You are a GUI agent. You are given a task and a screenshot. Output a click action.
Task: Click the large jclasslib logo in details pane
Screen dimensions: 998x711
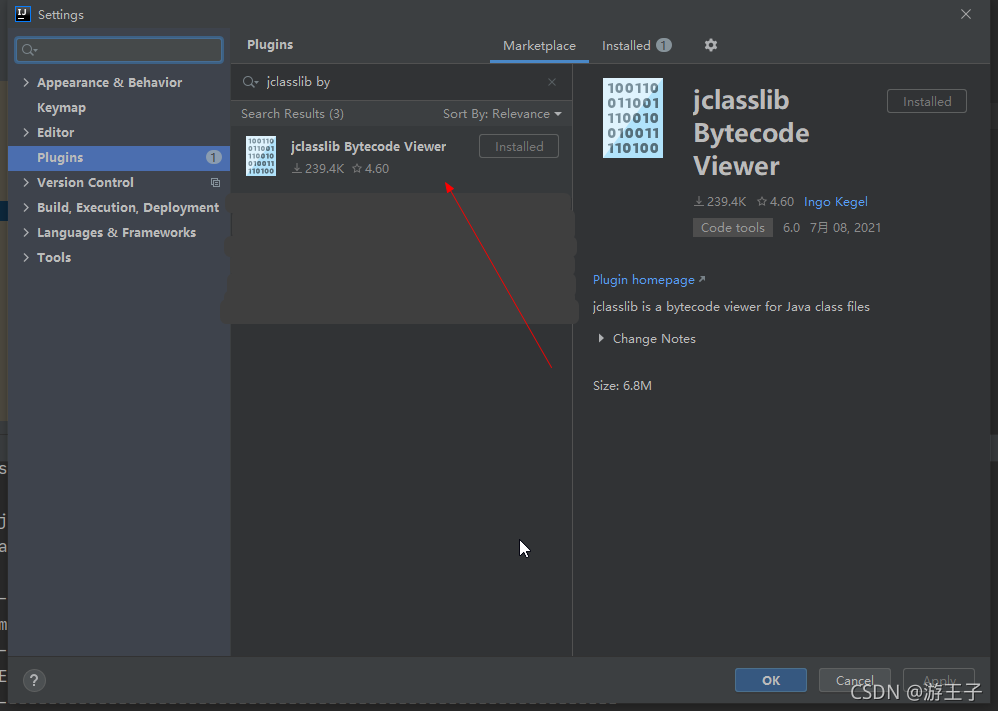(633, 118)
